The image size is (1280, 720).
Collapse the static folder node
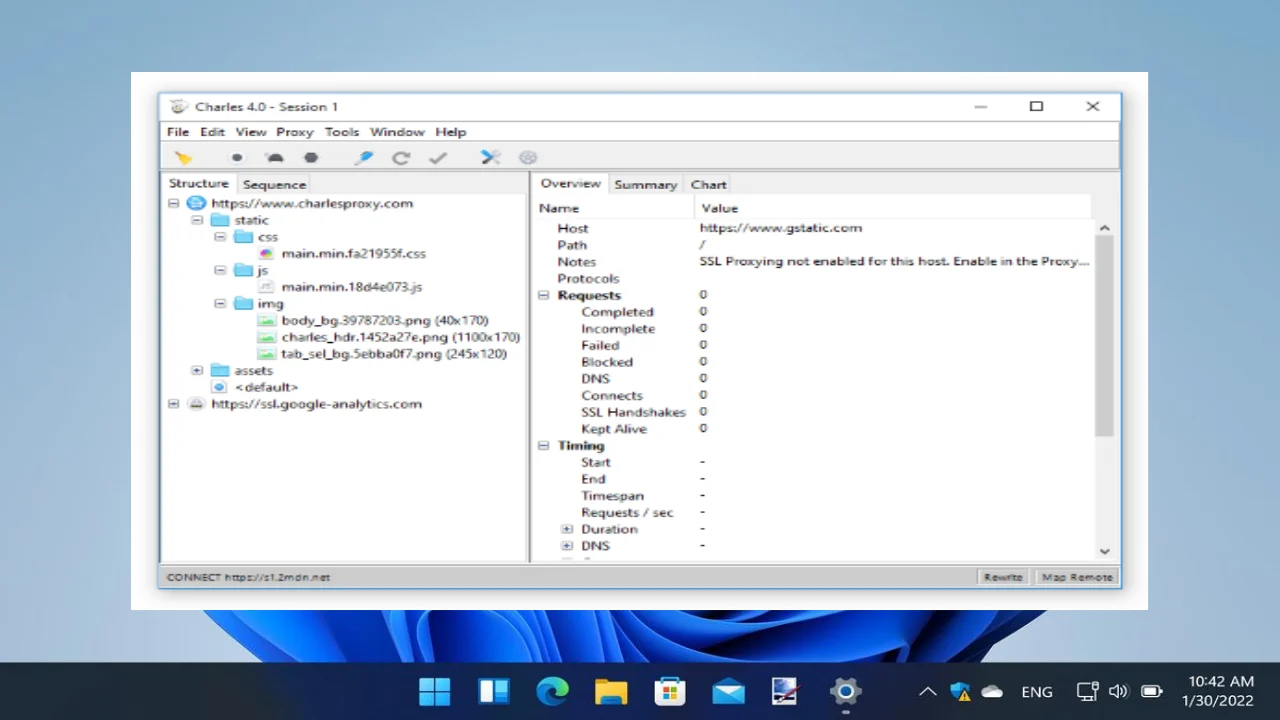[x=197, y=220]
